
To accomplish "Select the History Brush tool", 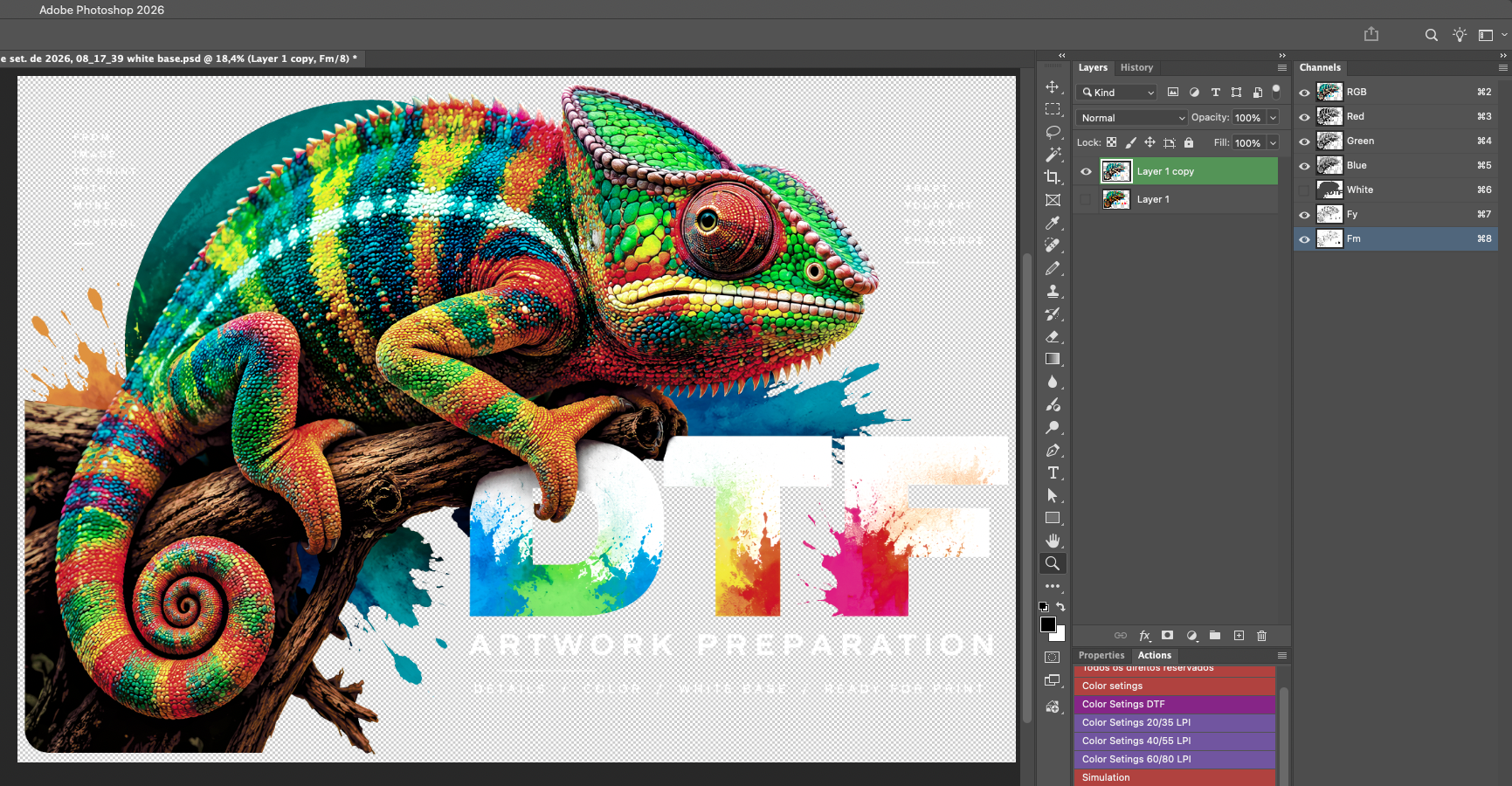I will [1053, 314].
